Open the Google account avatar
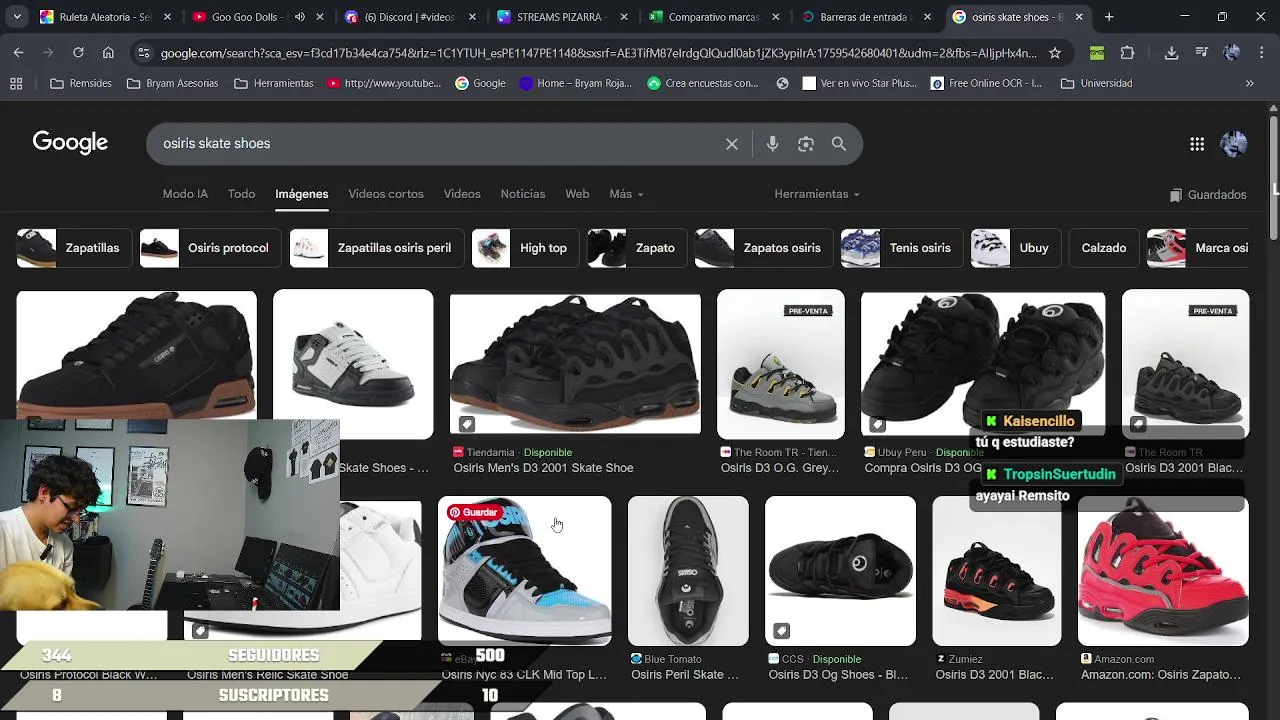The image size is (1280, 720). pyautogui.click(x=1234, y=144)
